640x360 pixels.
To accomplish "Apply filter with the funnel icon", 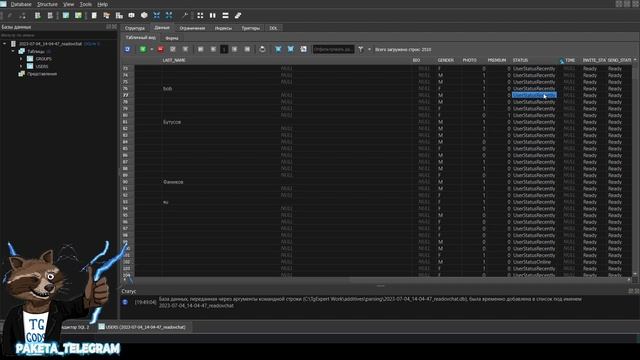I will (361, 49).
